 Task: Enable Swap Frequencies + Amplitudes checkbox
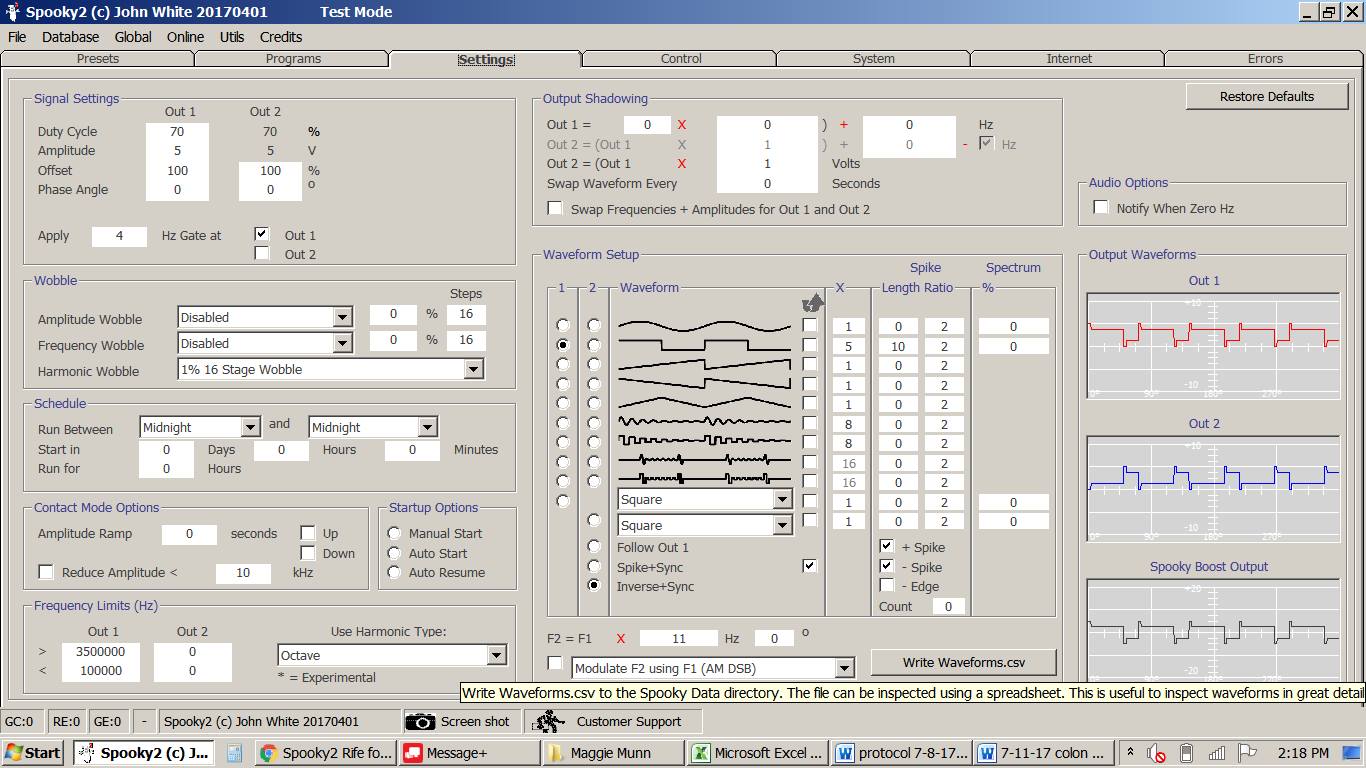coord(555,208)
